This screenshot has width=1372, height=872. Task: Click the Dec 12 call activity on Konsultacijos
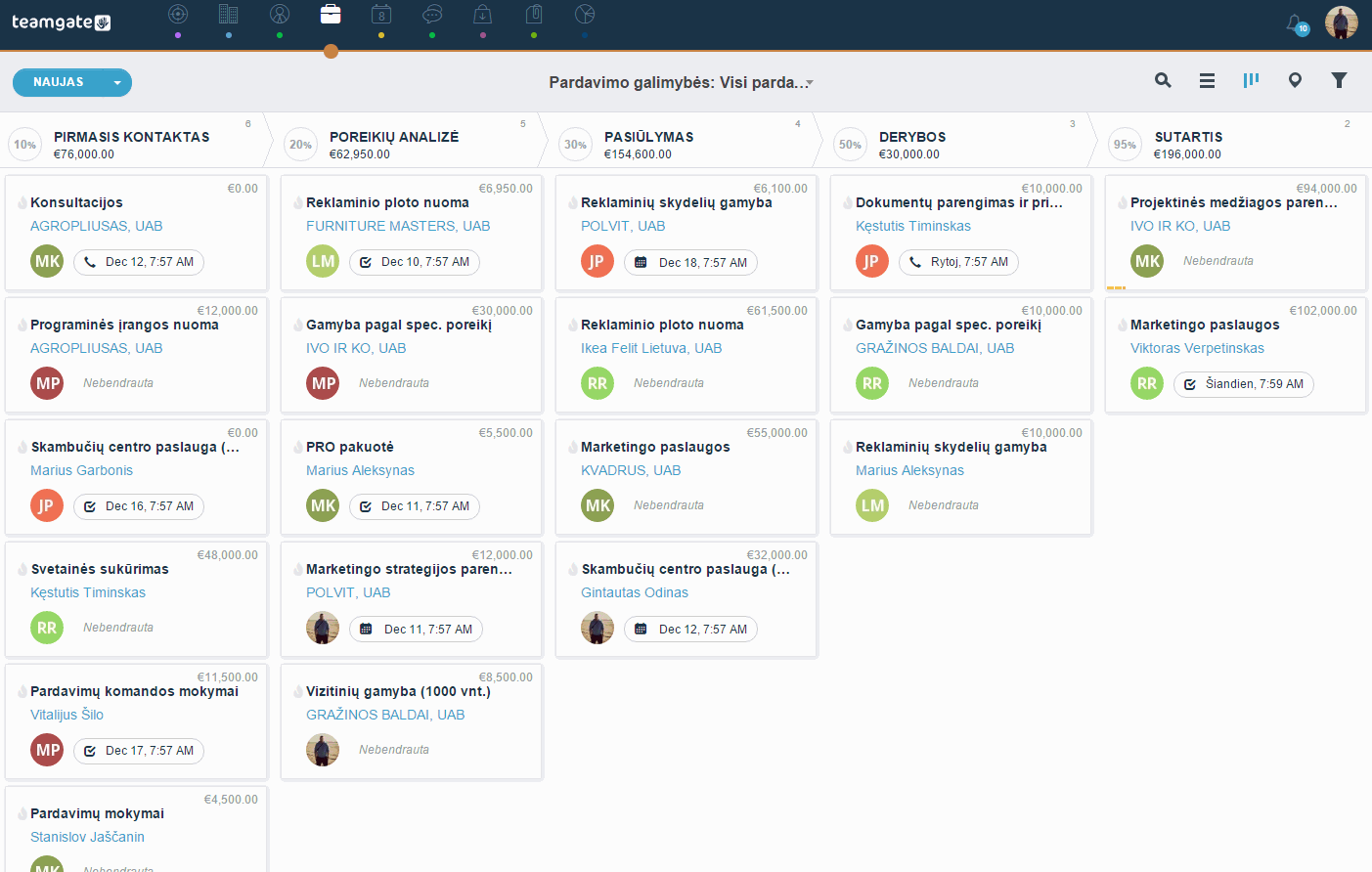(x=139, y=262)
